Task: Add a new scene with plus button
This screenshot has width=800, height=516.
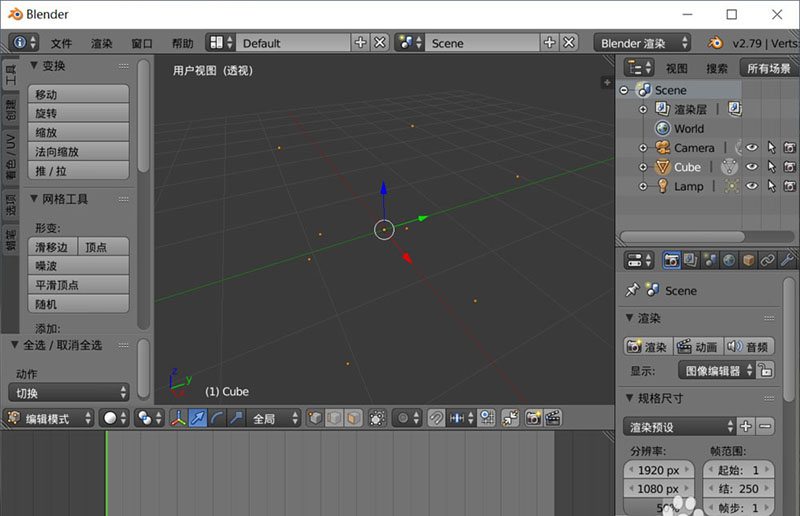Action: coord(549,43)
